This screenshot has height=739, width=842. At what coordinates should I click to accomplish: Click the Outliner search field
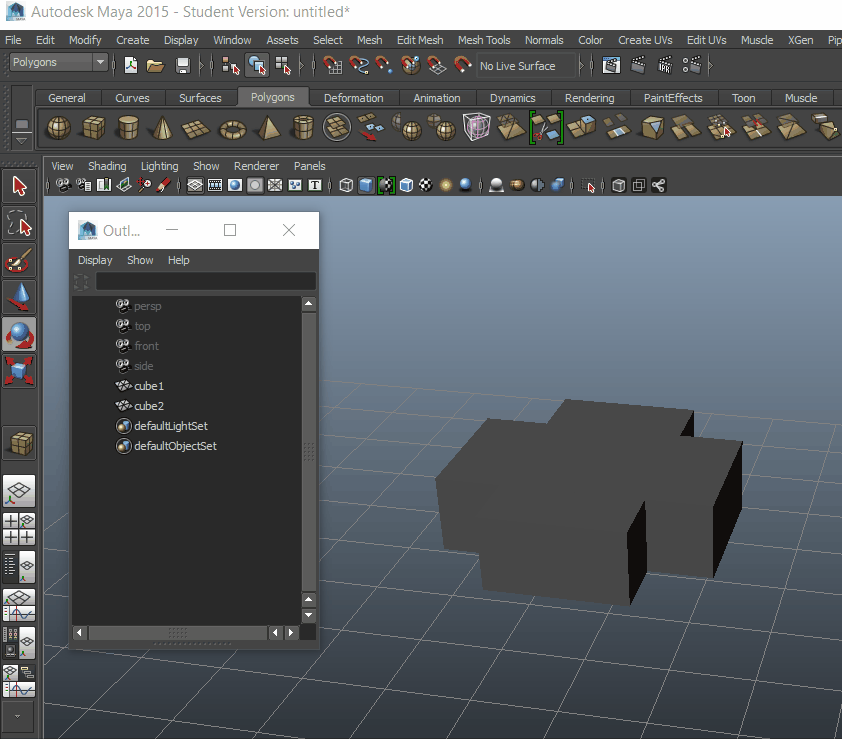pos(206,281)
